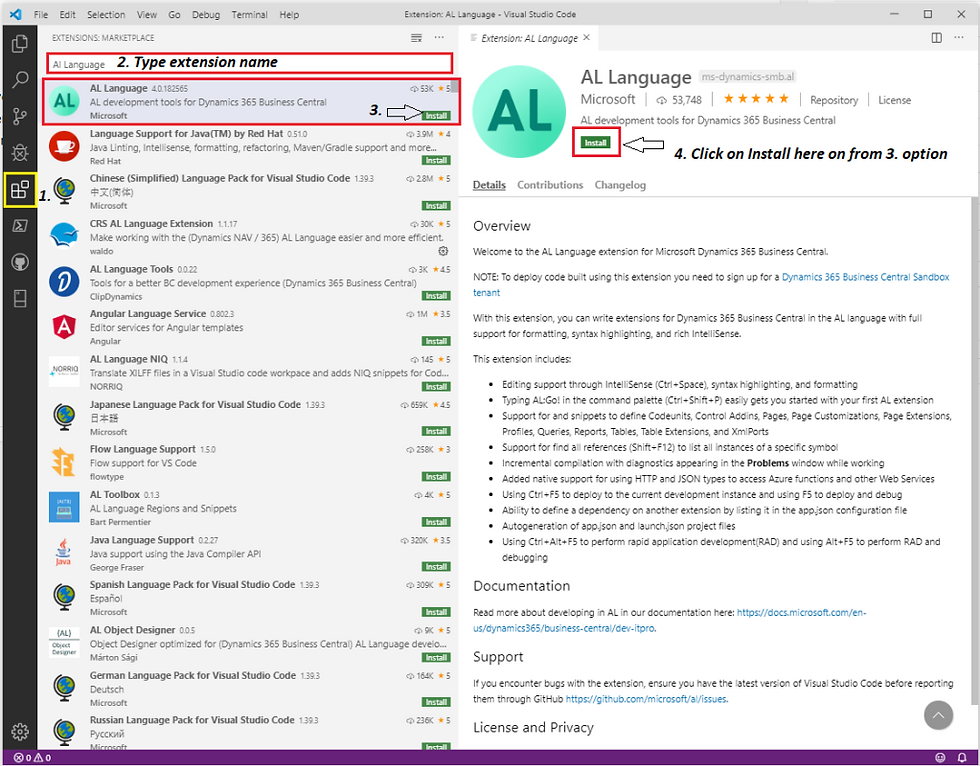Screen dimensions: 980x766
Task: Open the GitHub icon in activity bar
Action: [x=20, y=262]
